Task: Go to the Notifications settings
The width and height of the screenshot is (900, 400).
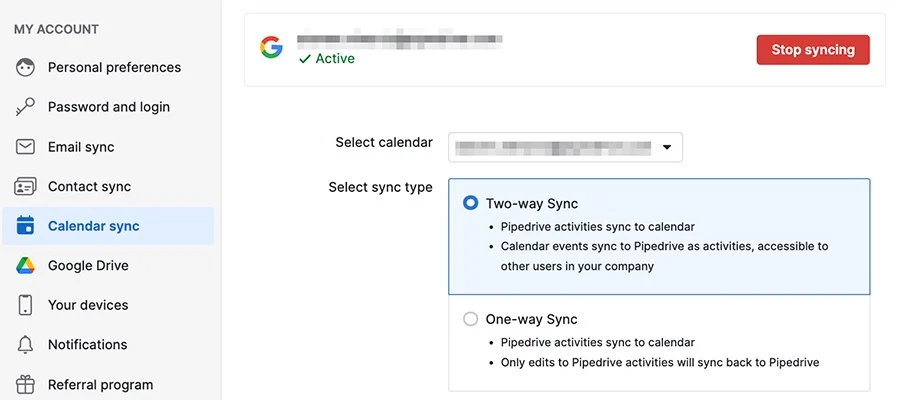Action: point(108,344)
